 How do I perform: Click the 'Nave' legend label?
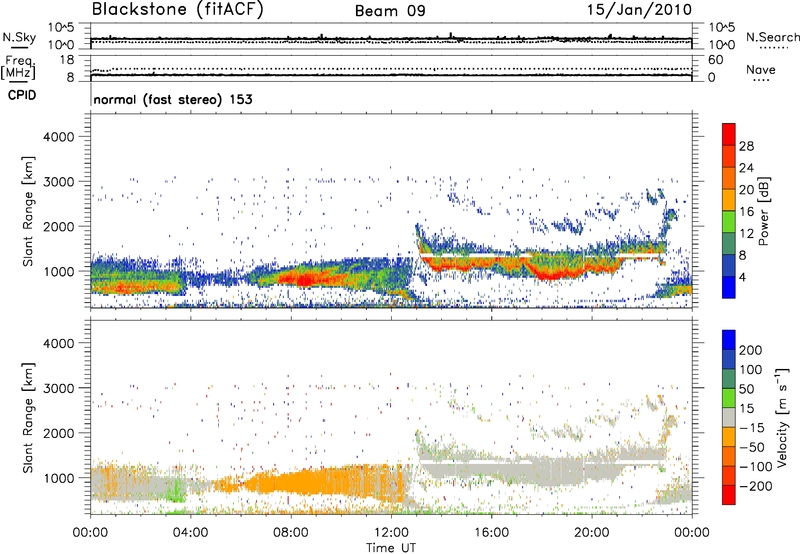tap(760, 70)
